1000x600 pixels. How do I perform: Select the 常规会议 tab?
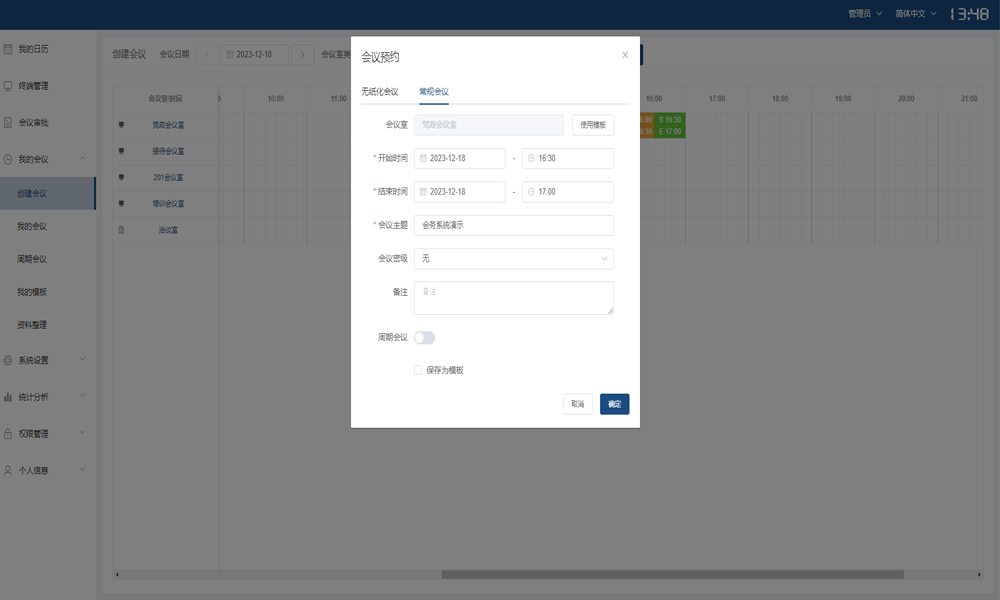[434, 92]
